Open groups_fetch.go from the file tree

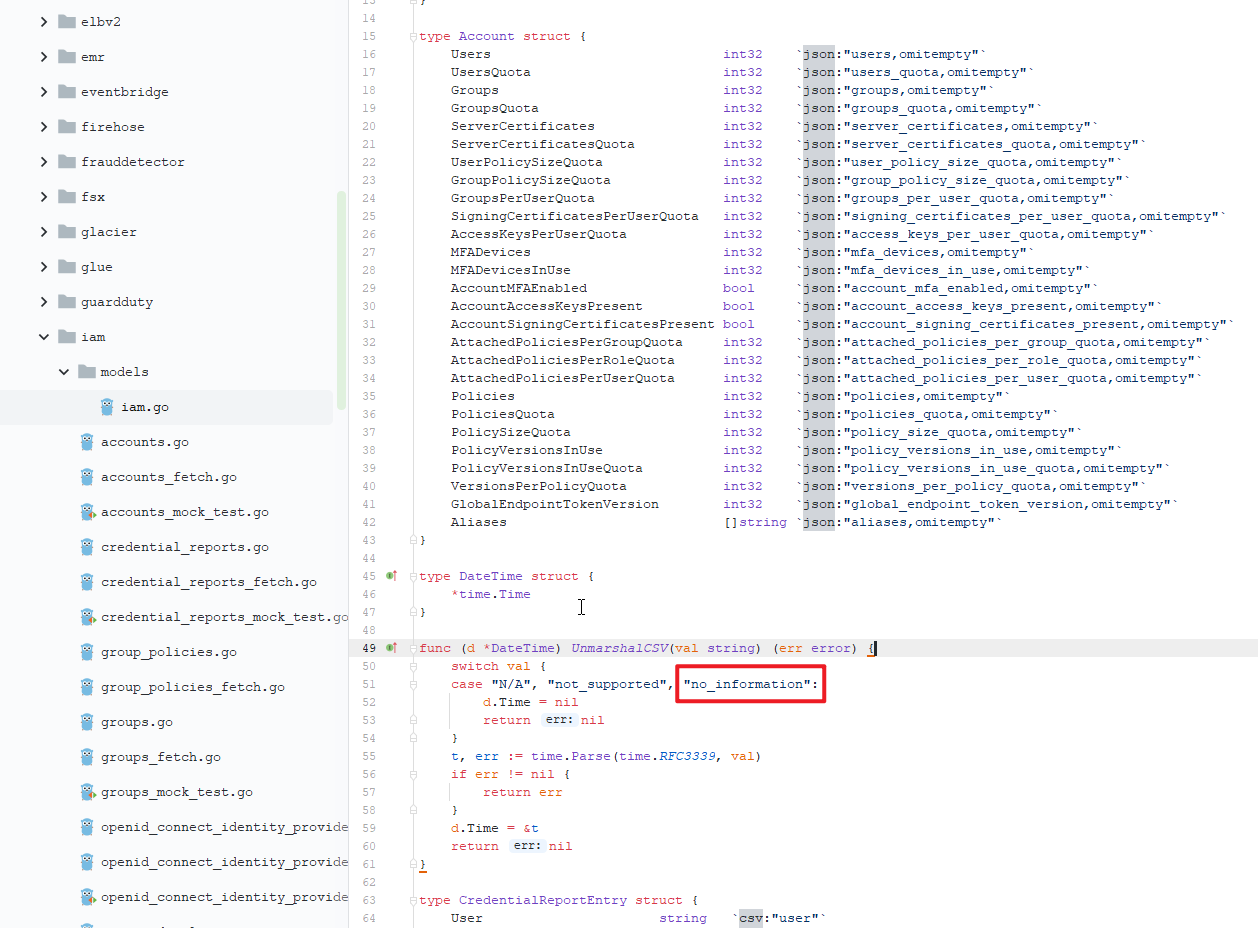tap(161, 757)
